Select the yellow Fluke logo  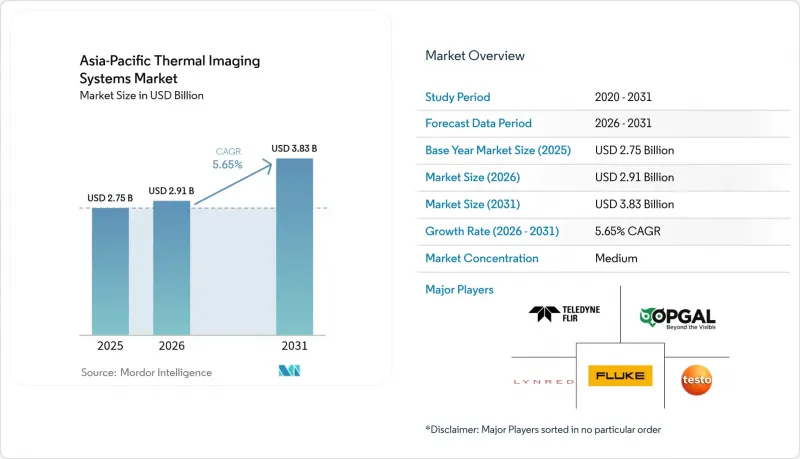point(620,376)
